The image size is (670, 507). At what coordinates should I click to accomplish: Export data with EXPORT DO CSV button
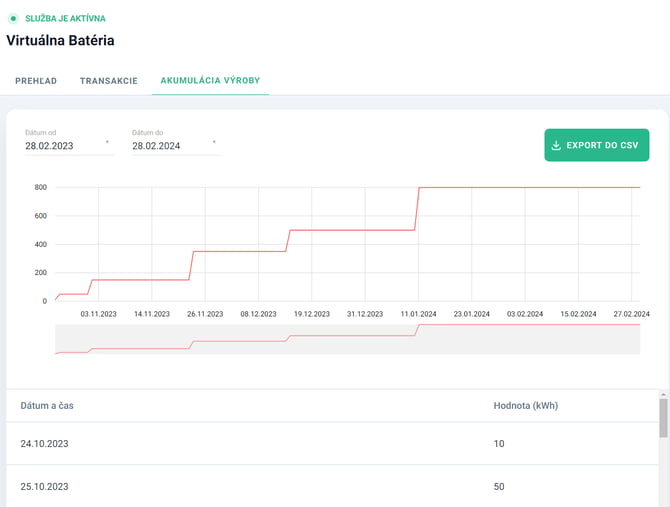tap(597, 145)
